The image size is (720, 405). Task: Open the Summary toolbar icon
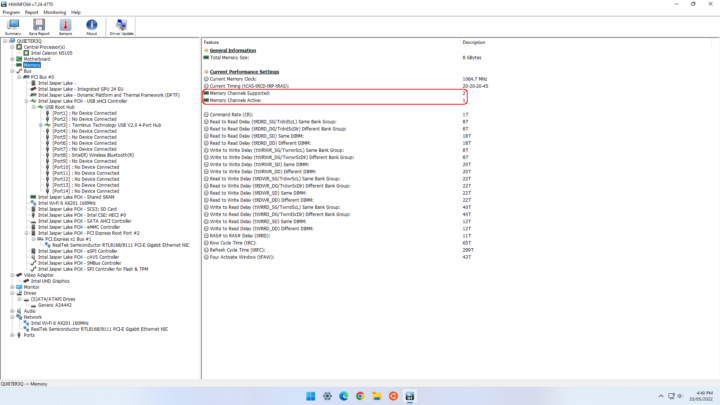[13, 27]
